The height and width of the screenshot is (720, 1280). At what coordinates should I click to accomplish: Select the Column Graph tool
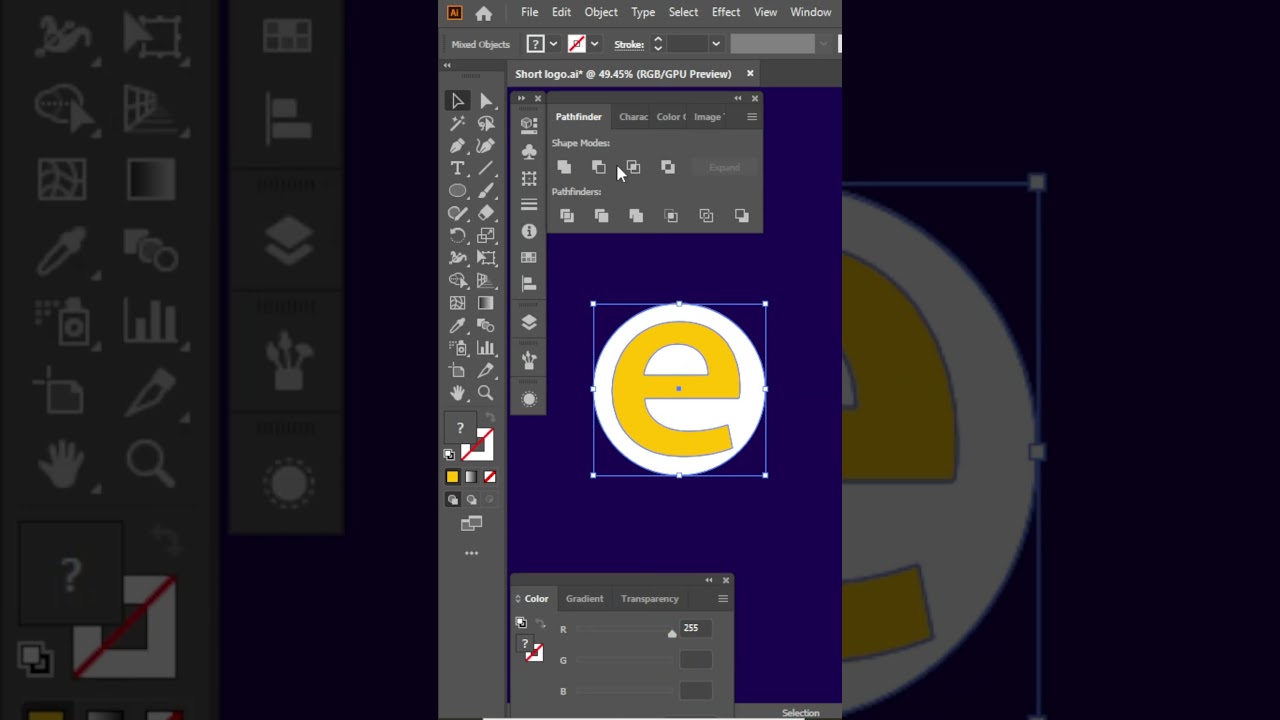(486, 348)
